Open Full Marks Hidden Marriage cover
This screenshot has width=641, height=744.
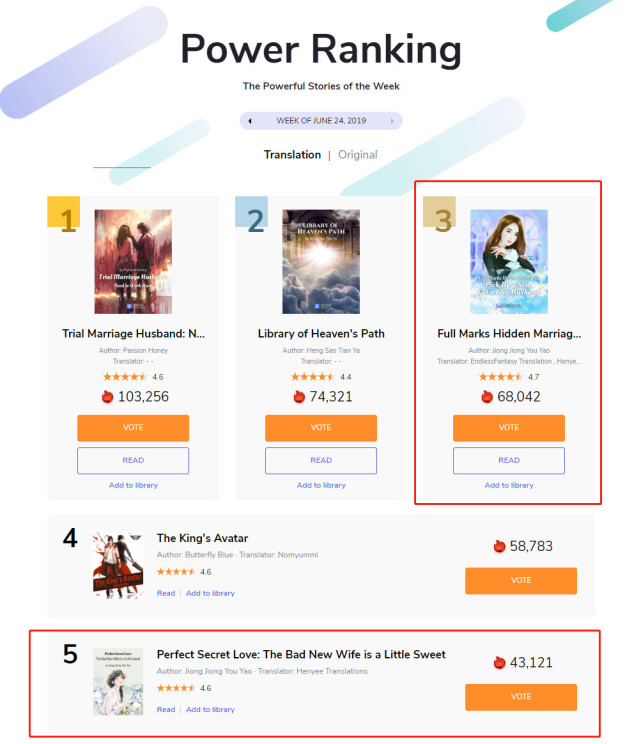coord(509,261)
